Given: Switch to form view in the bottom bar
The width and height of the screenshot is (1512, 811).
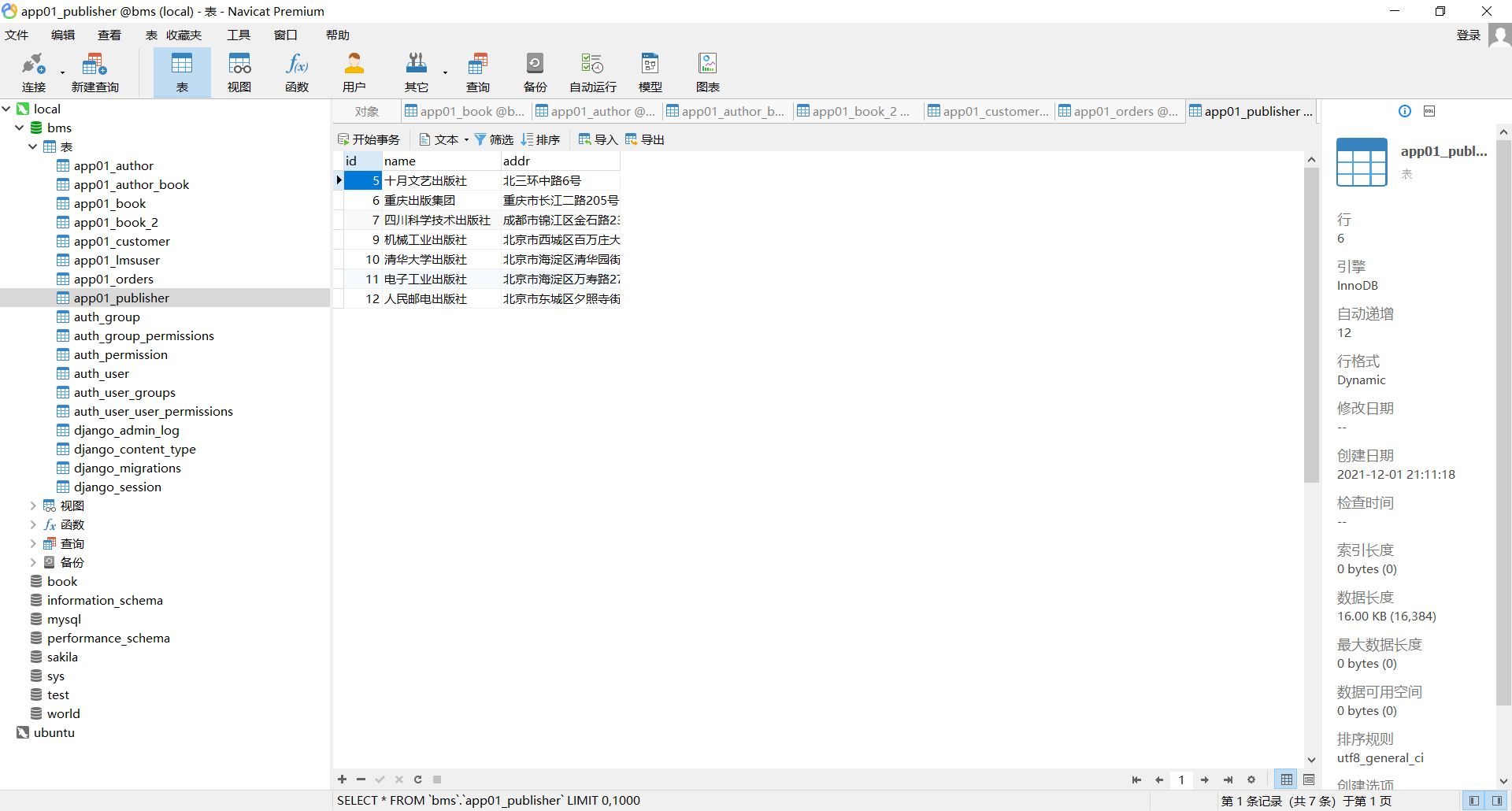Looking at the screenshot, I should 1309,780.
